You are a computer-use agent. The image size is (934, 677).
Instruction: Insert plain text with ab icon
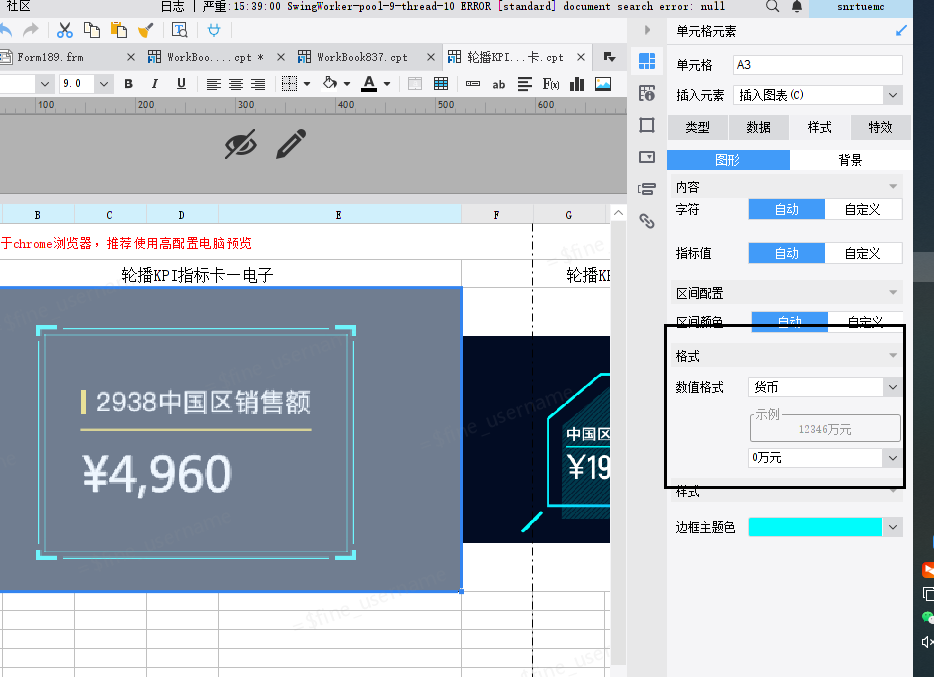coord(499,85)
